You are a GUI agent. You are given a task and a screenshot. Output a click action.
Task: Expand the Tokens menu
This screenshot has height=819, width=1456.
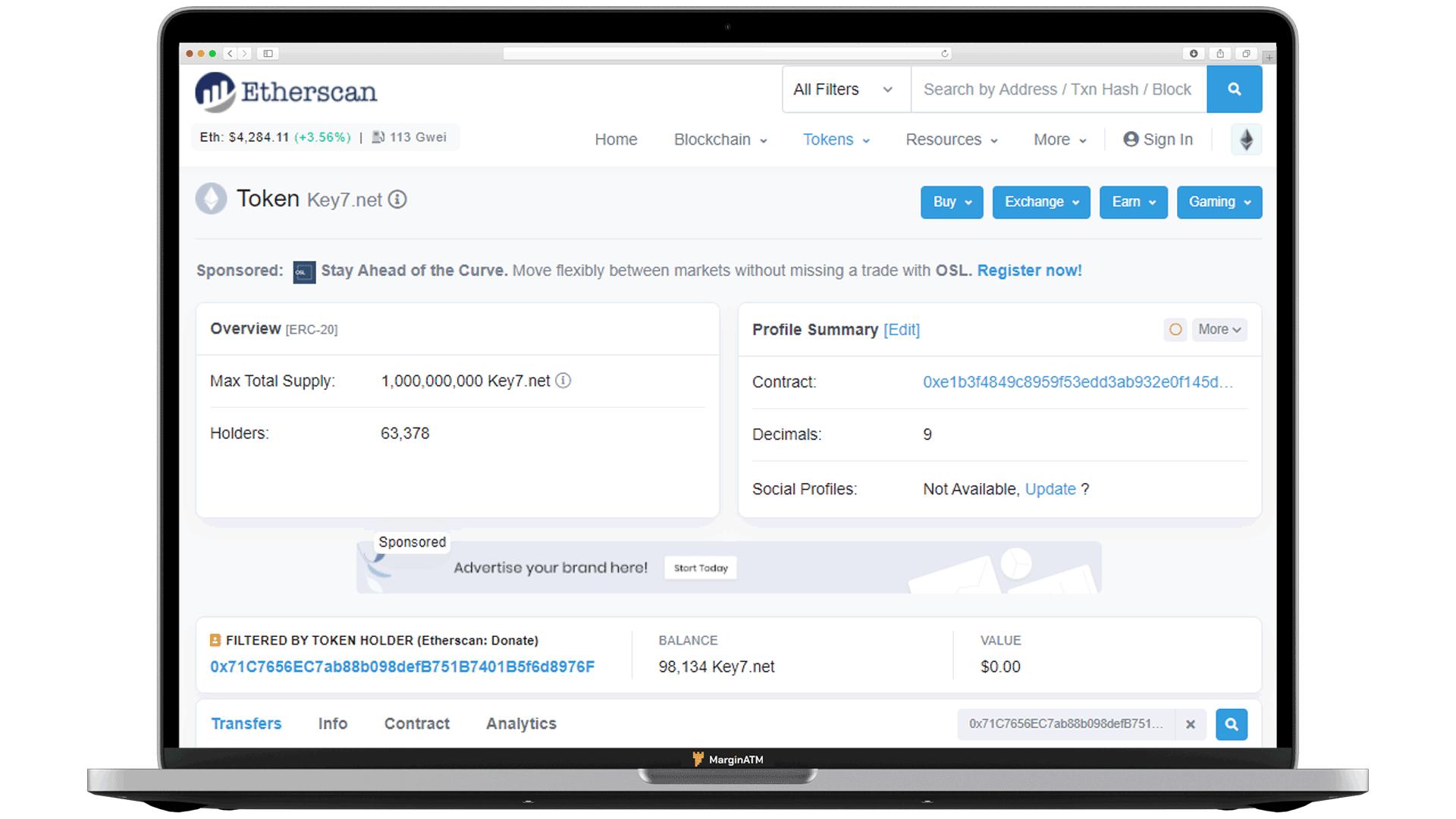coord(836,140)
